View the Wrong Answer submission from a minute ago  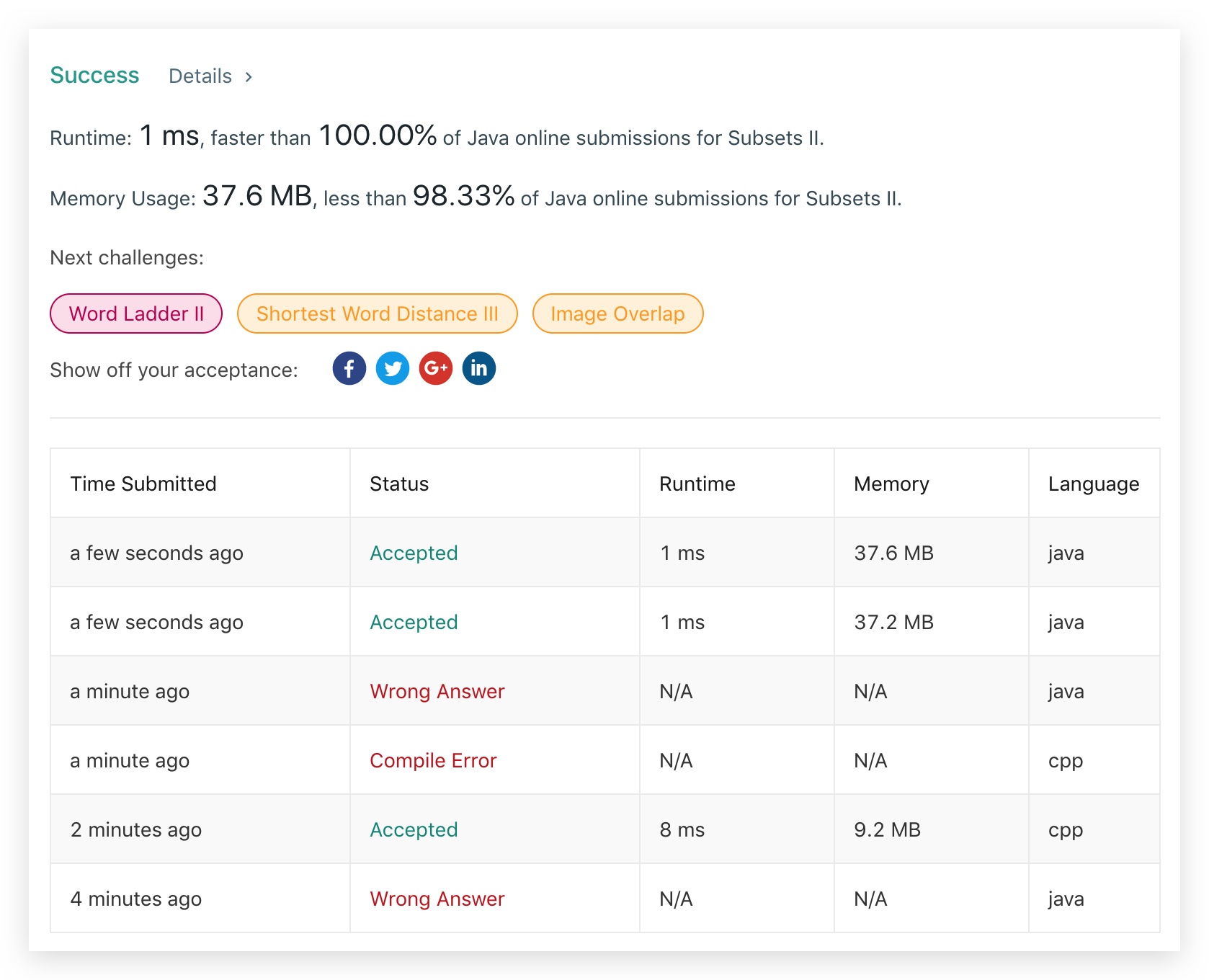pyautogui.click(x=437, y=691)
